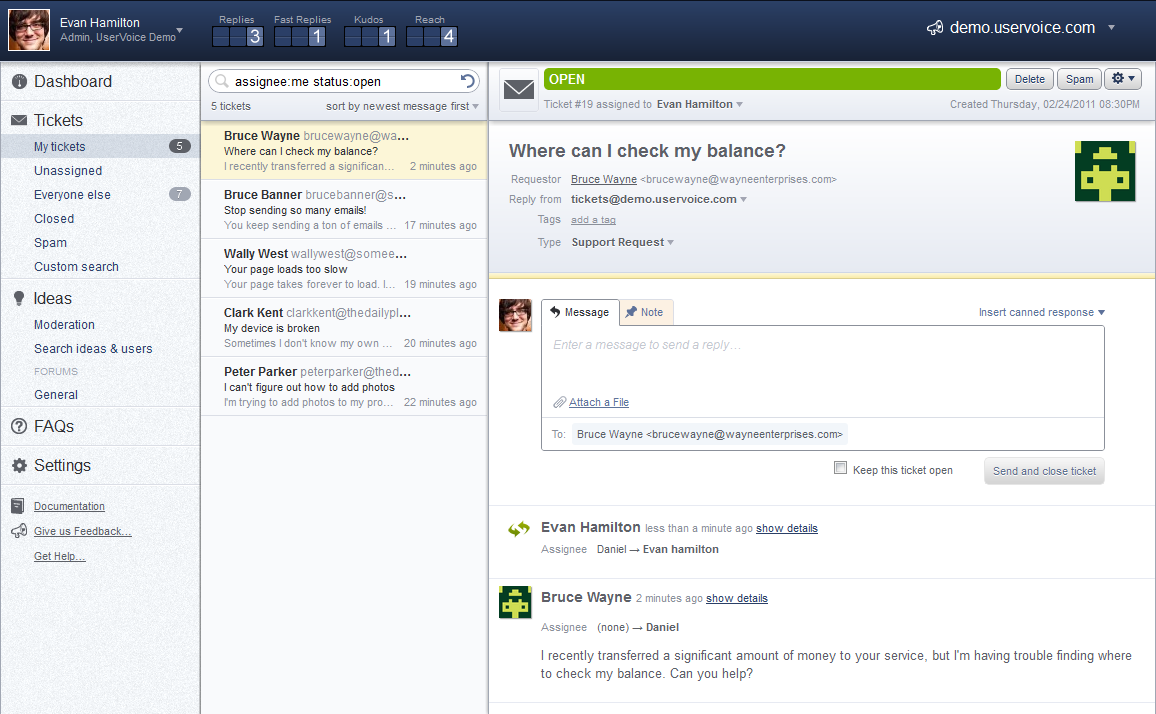
Task: Click the green OPEN status bar
Action: [x=772, y=79]
